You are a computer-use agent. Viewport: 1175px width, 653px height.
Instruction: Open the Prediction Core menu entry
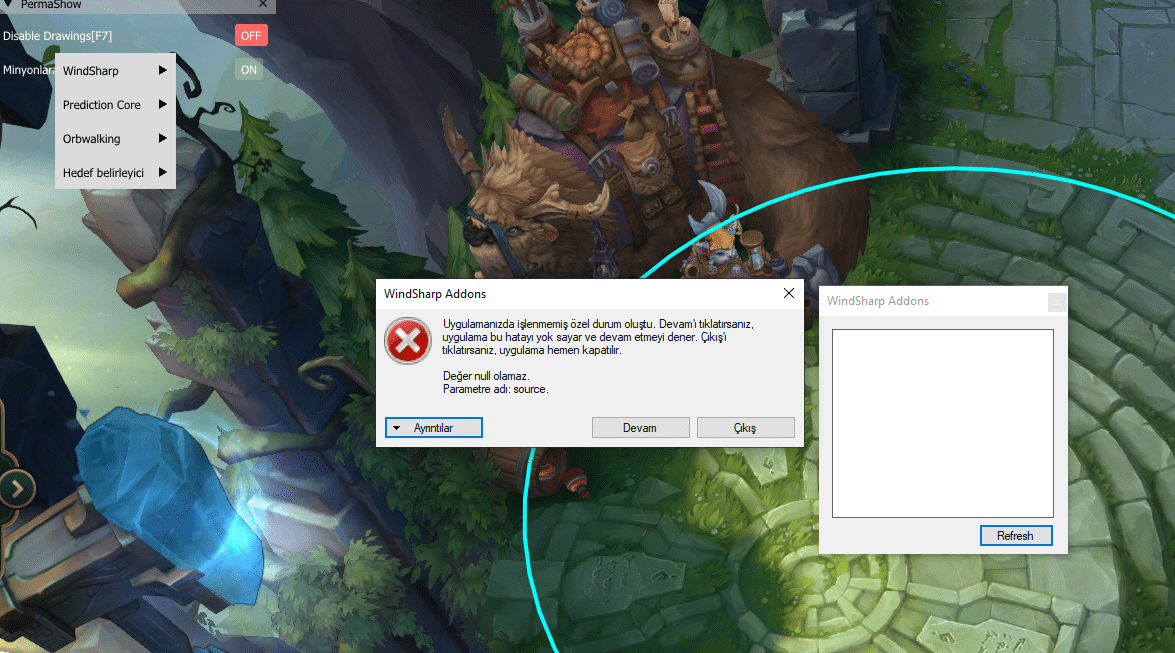(x=115, y=104)
